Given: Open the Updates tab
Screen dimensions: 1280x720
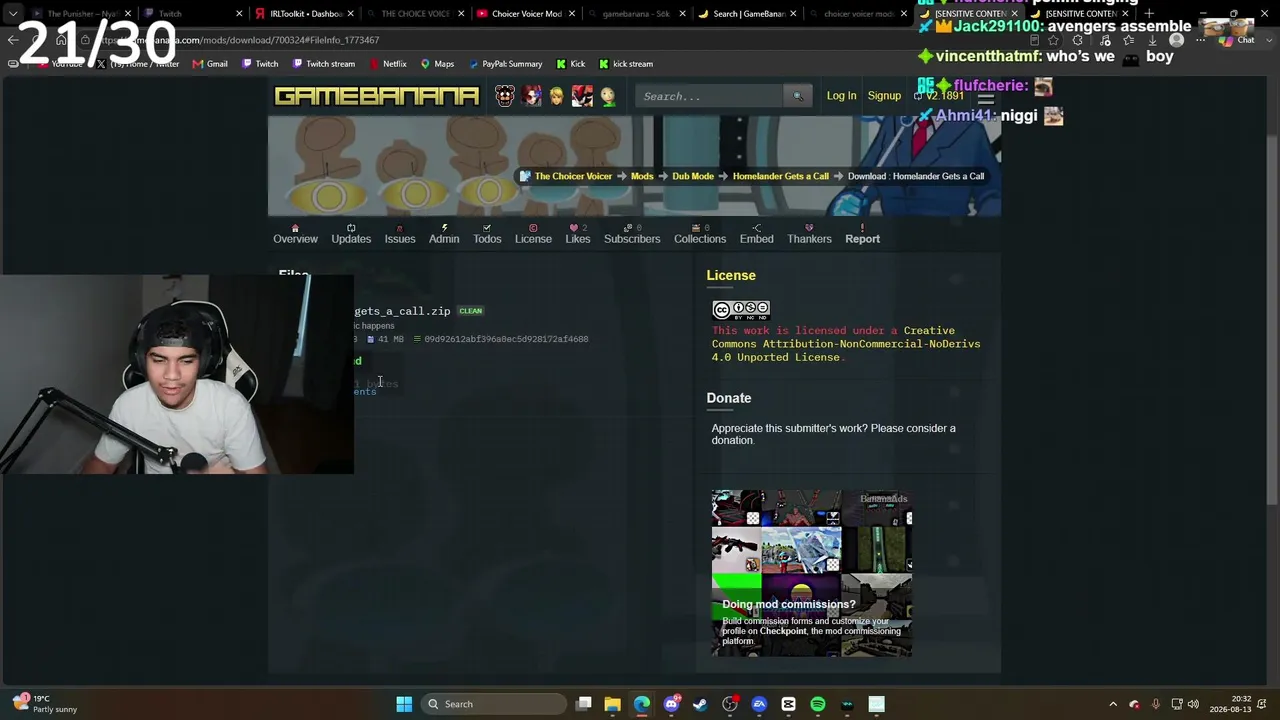Looking at the screenshot, I should (x=351, y=234).
